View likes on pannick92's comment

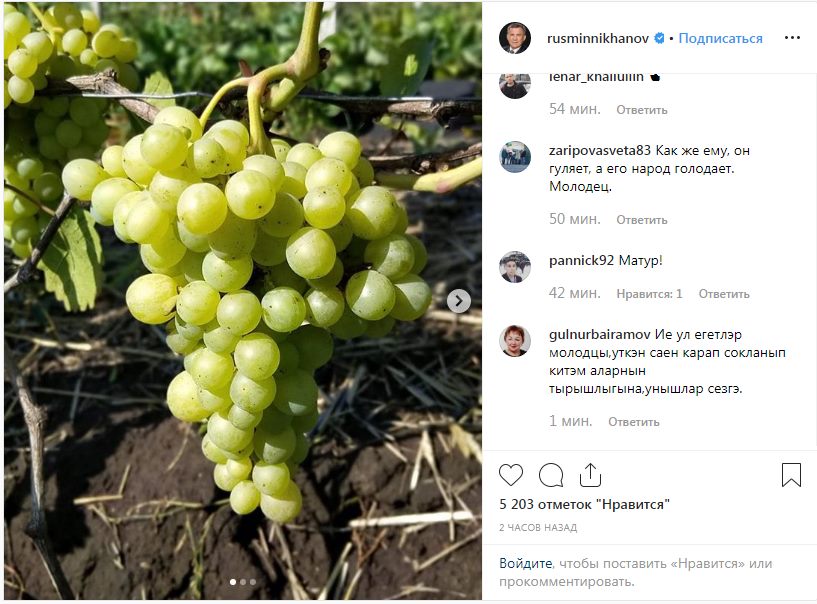pos(650,294)
